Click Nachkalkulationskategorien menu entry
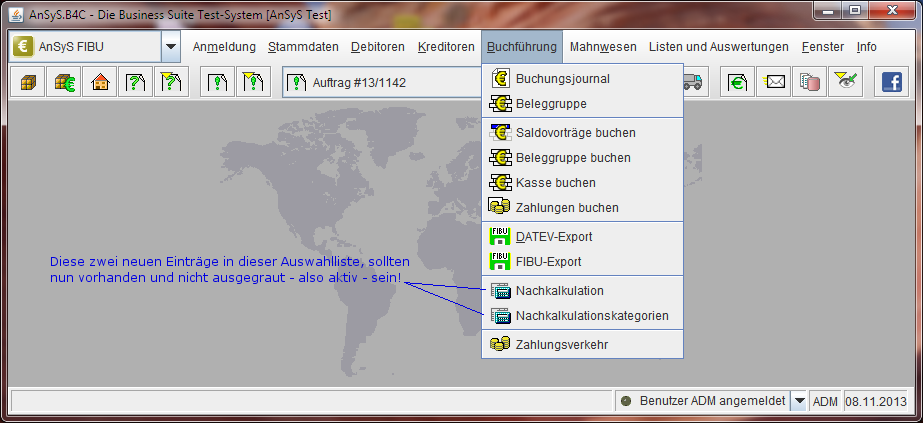Screen dimensions: 923x423 pyautogui.click(x=592, y=316)
